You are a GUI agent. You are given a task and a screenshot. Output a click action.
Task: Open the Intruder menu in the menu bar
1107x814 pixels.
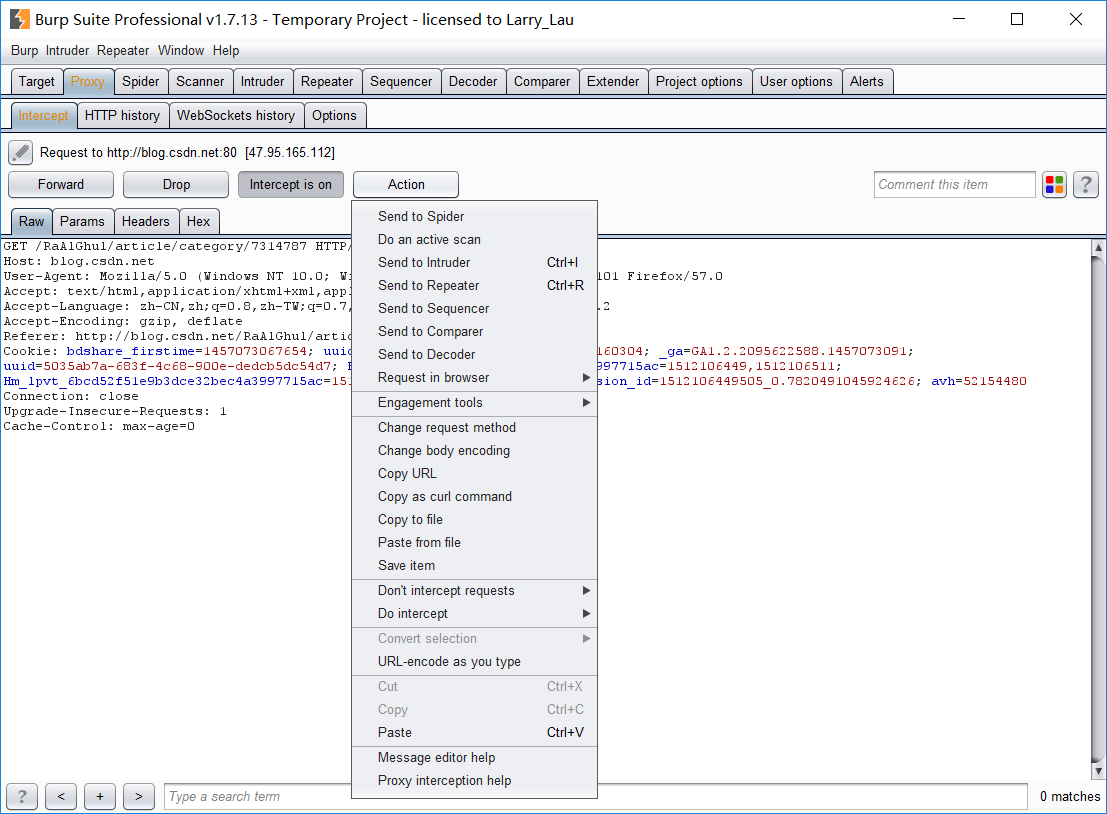[x=68, y=51]
